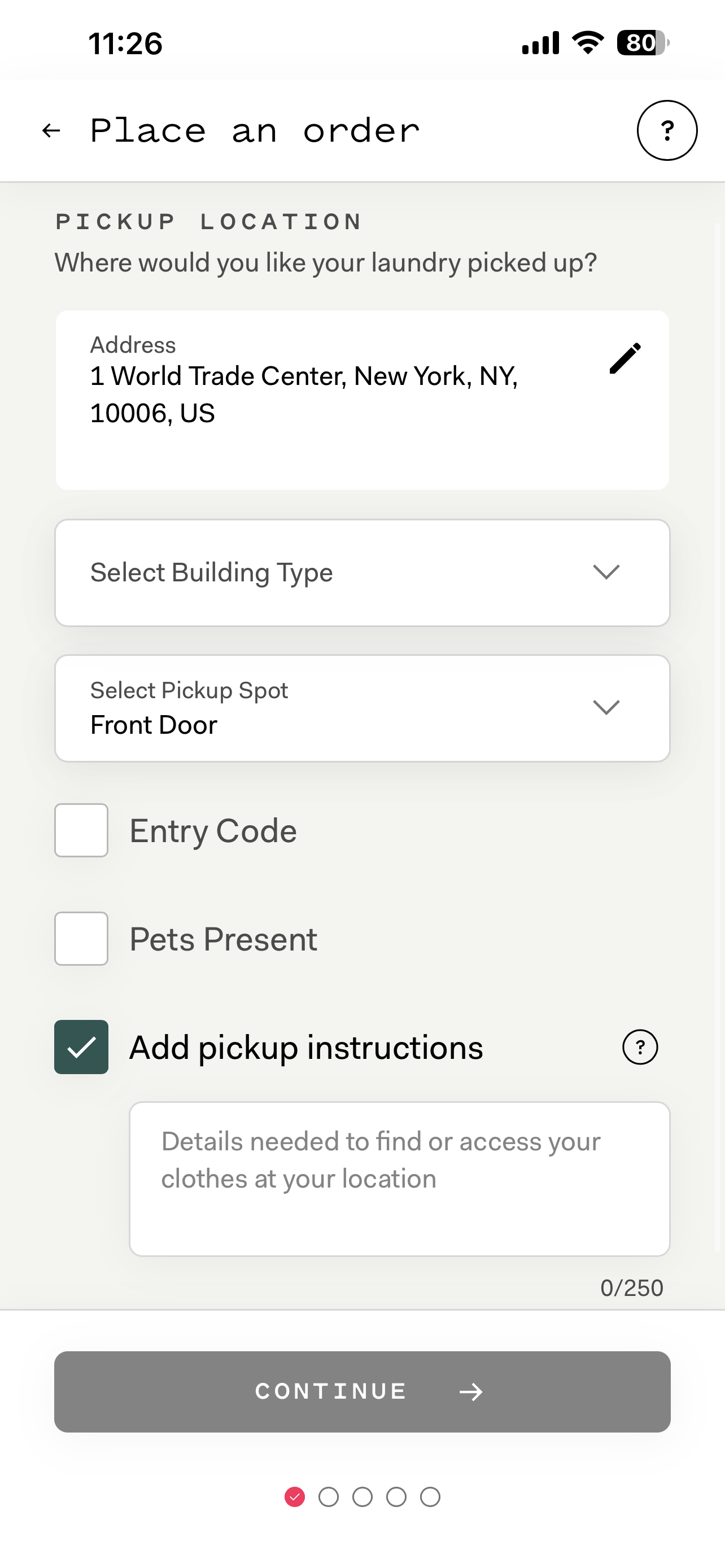Open the Select Building Type dropdown
The height and width of the screenshot is (1568, 725).
coord(362,573)
